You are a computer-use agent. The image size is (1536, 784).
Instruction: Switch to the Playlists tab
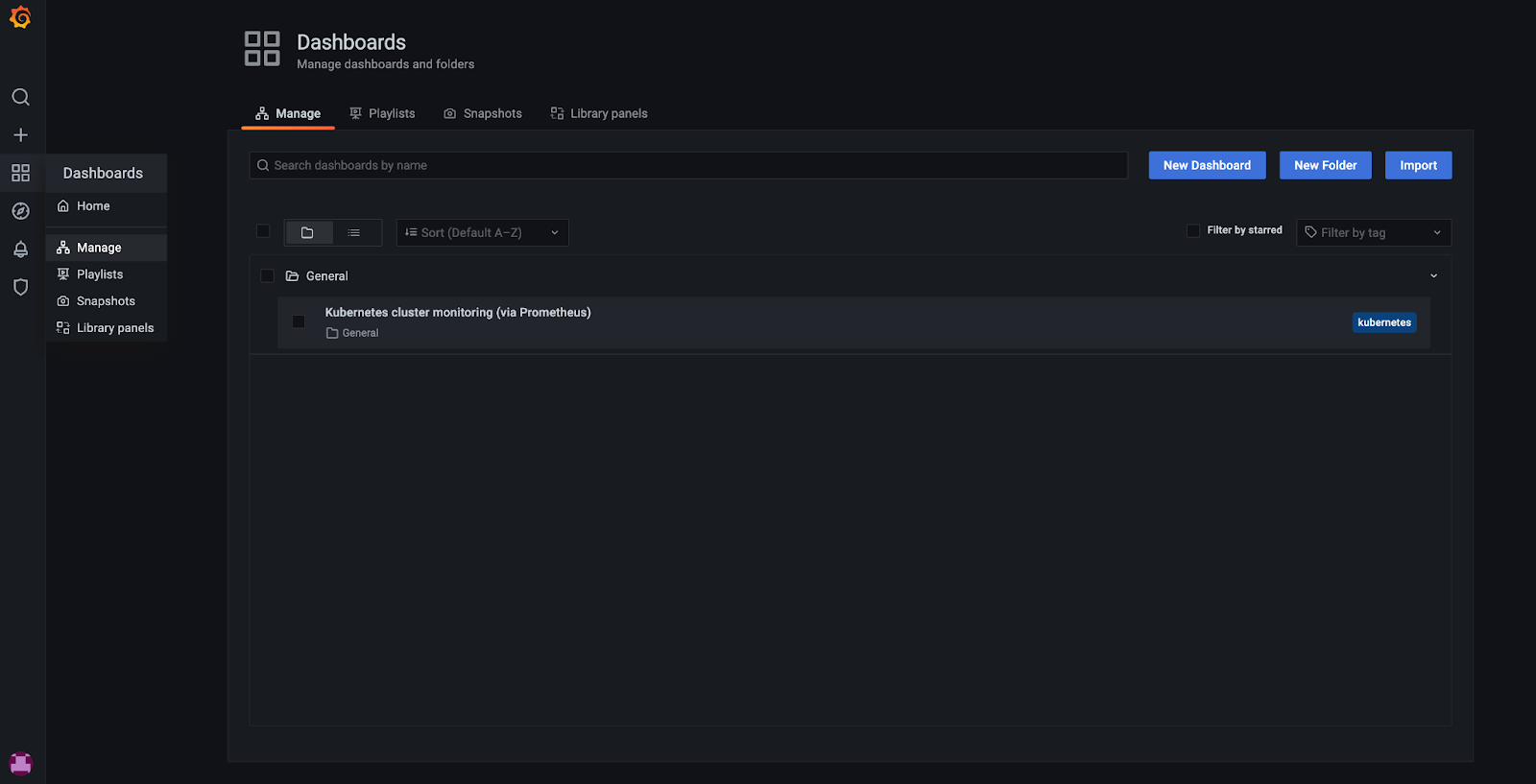[382, 113]
